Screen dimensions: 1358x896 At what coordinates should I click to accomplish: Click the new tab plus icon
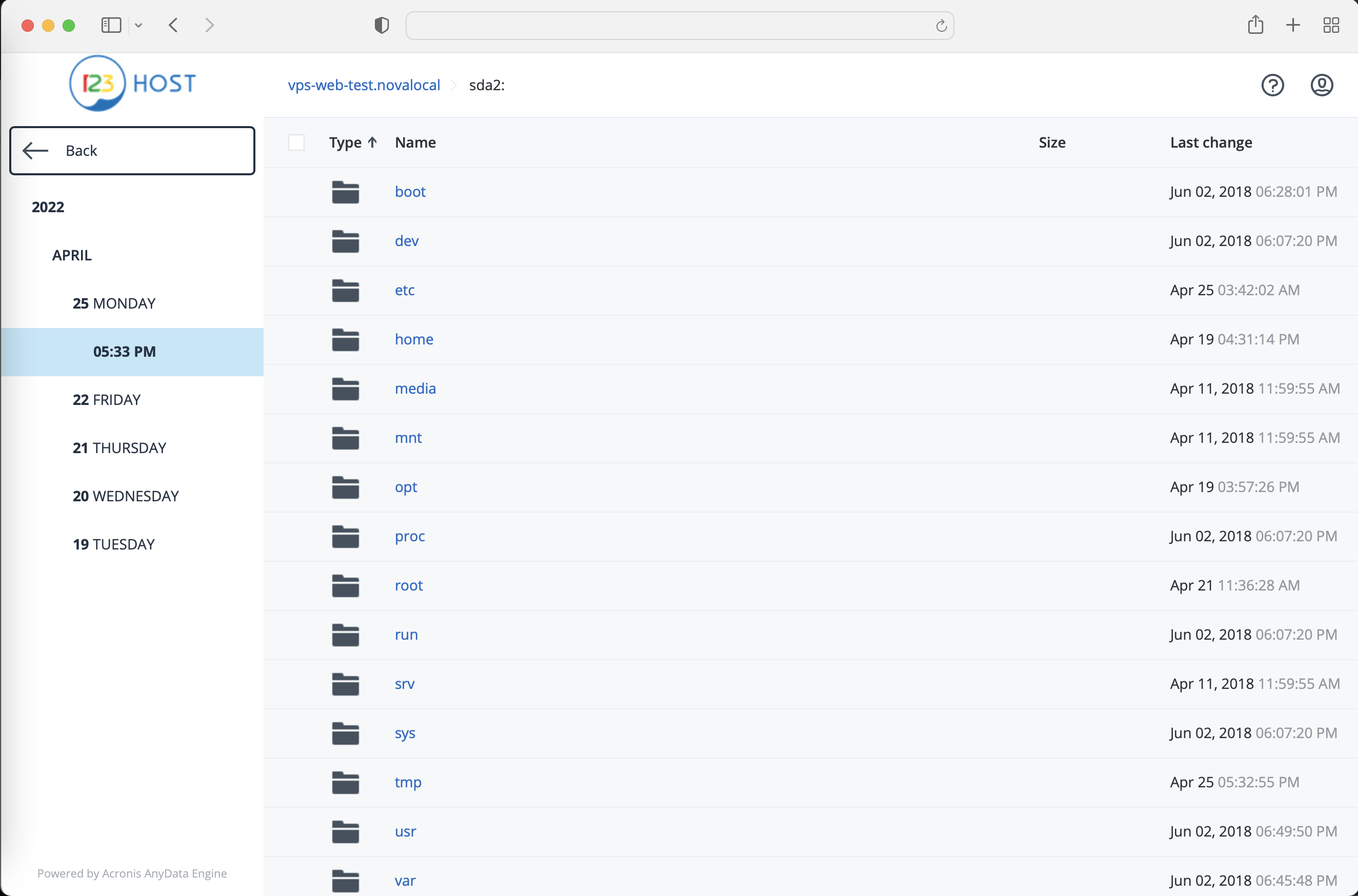[x=1293, y=25]
